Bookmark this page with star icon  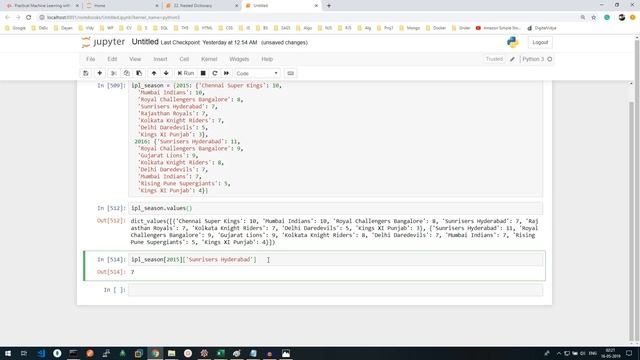(x=594, y=18)
